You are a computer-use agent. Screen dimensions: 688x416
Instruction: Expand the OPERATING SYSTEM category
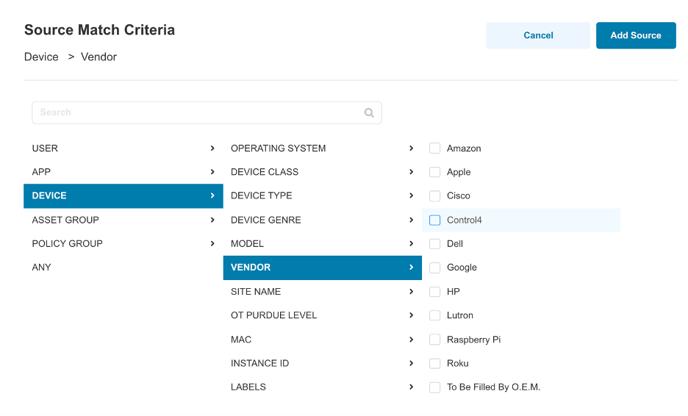(322, 148)
